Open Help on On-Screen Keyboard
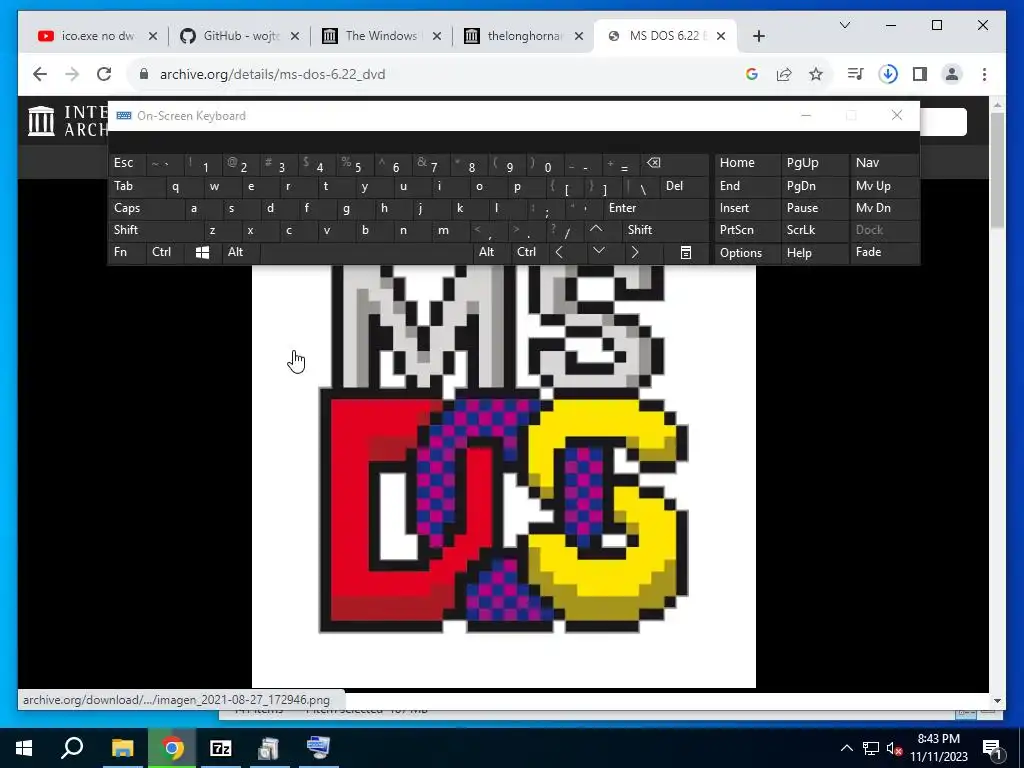 (x=814, y=252)
